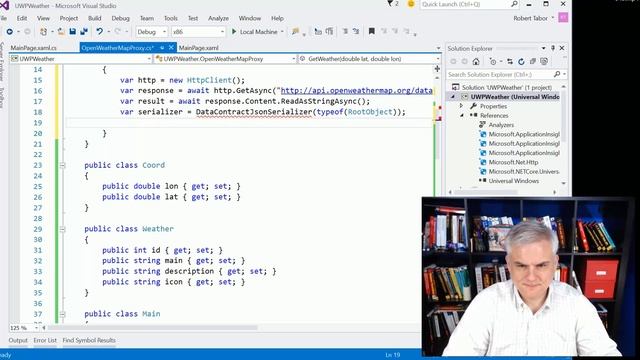The image size is (640, 360).
Task: Switch to the MainPage.xaml.cs tab
Action: point(33,48)
